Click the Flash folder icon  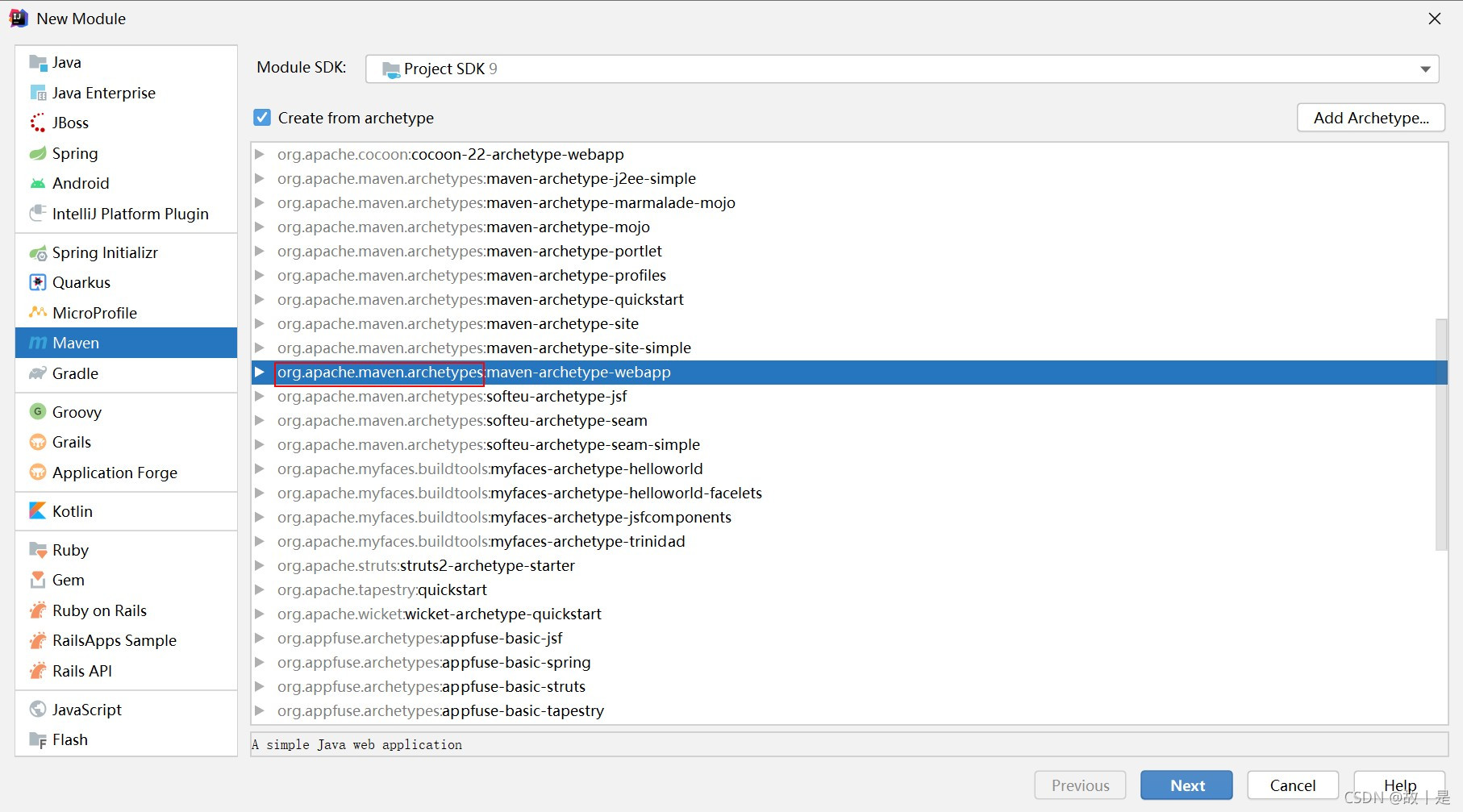coord(38,739)
